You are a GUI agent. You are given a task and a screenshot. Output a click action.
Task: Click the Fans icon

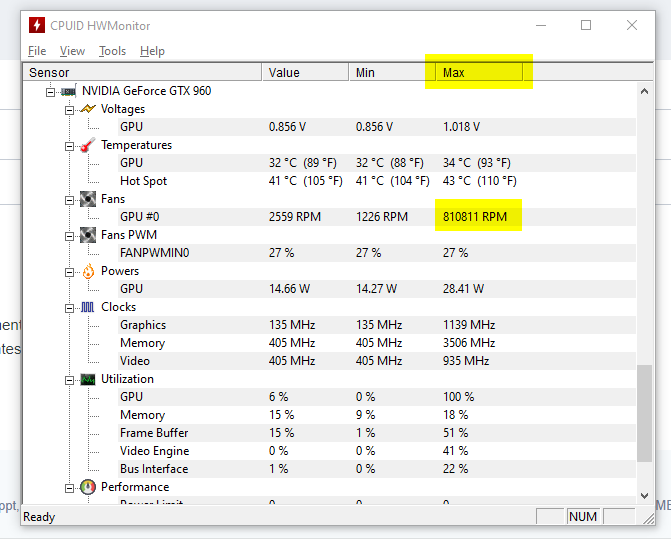tap(88, 199)
